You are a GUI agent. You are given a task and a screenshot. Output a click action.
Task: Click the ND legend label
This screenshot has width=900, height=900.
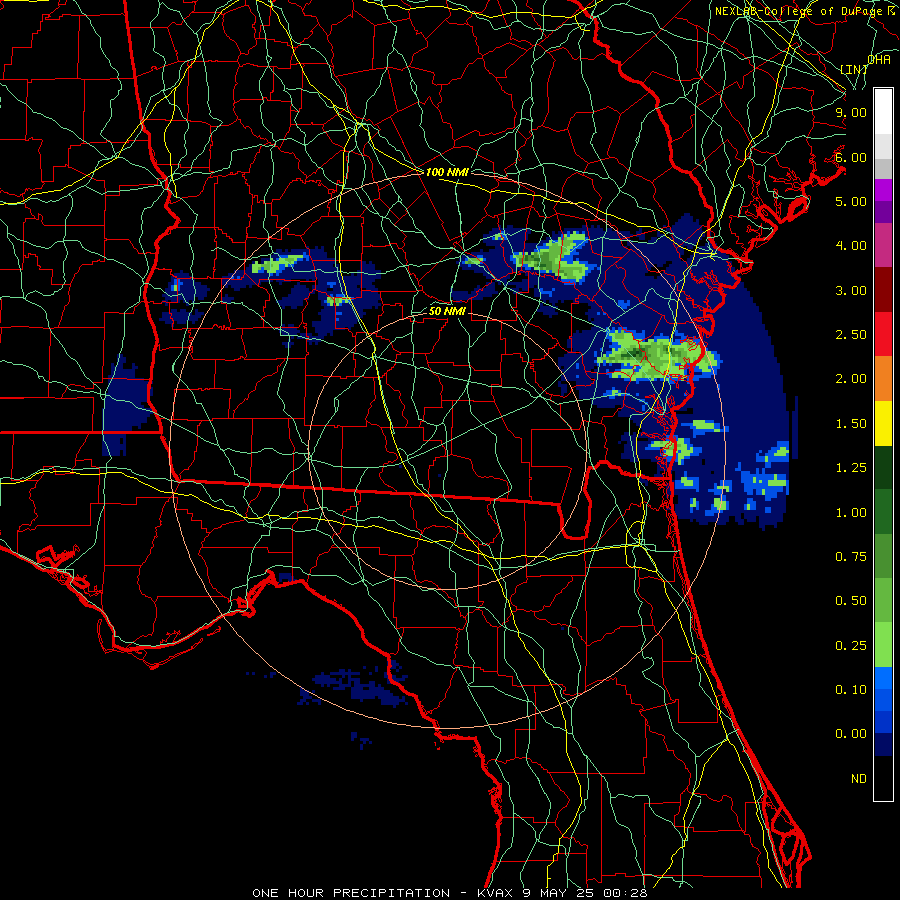point(859,779)
